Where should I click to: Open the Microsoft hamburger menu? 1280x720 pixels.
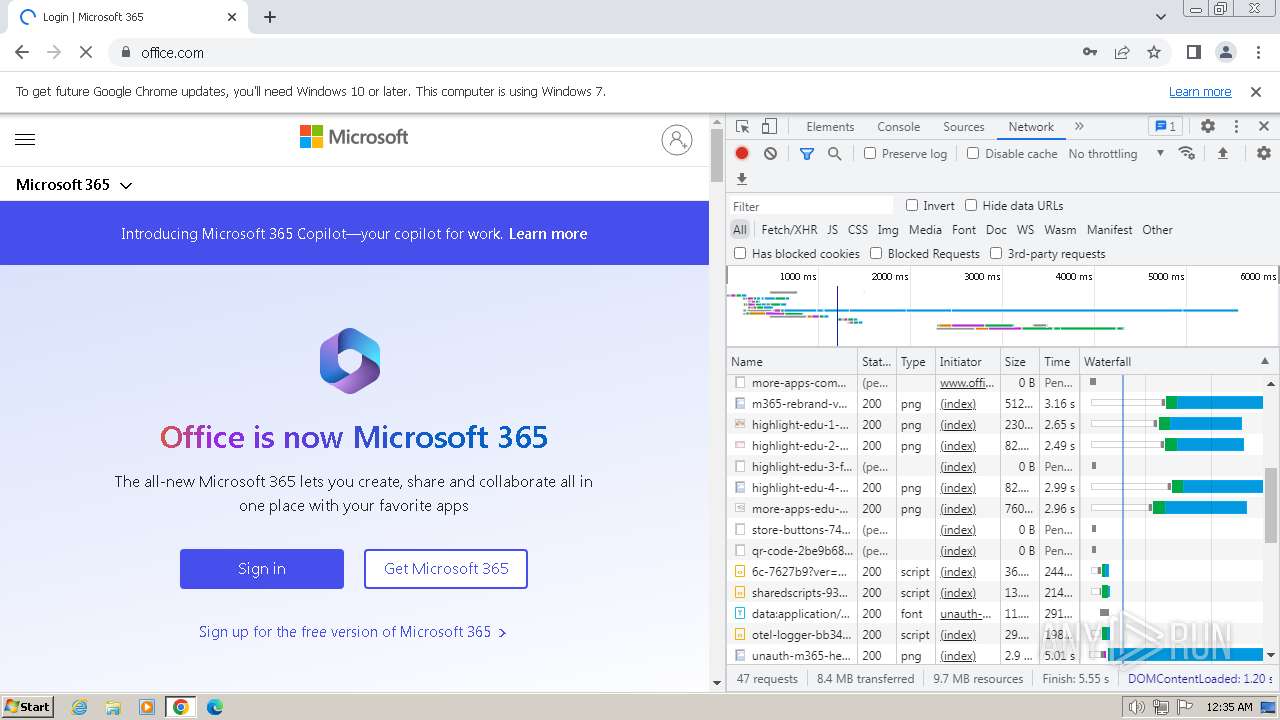click(25, 140)
